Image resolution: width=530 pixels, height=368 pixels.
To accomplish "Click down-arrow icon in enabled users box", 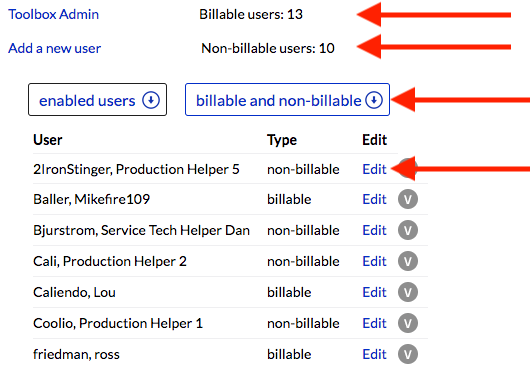I will (151, 100).
